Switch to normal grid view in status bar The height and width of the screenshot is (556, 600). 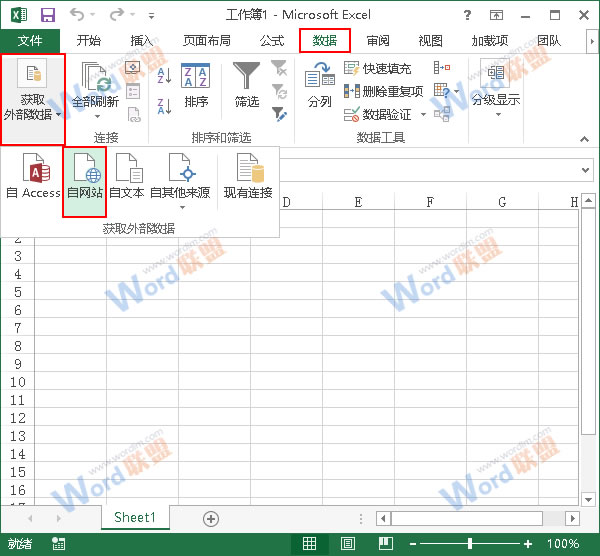point(310,544)
